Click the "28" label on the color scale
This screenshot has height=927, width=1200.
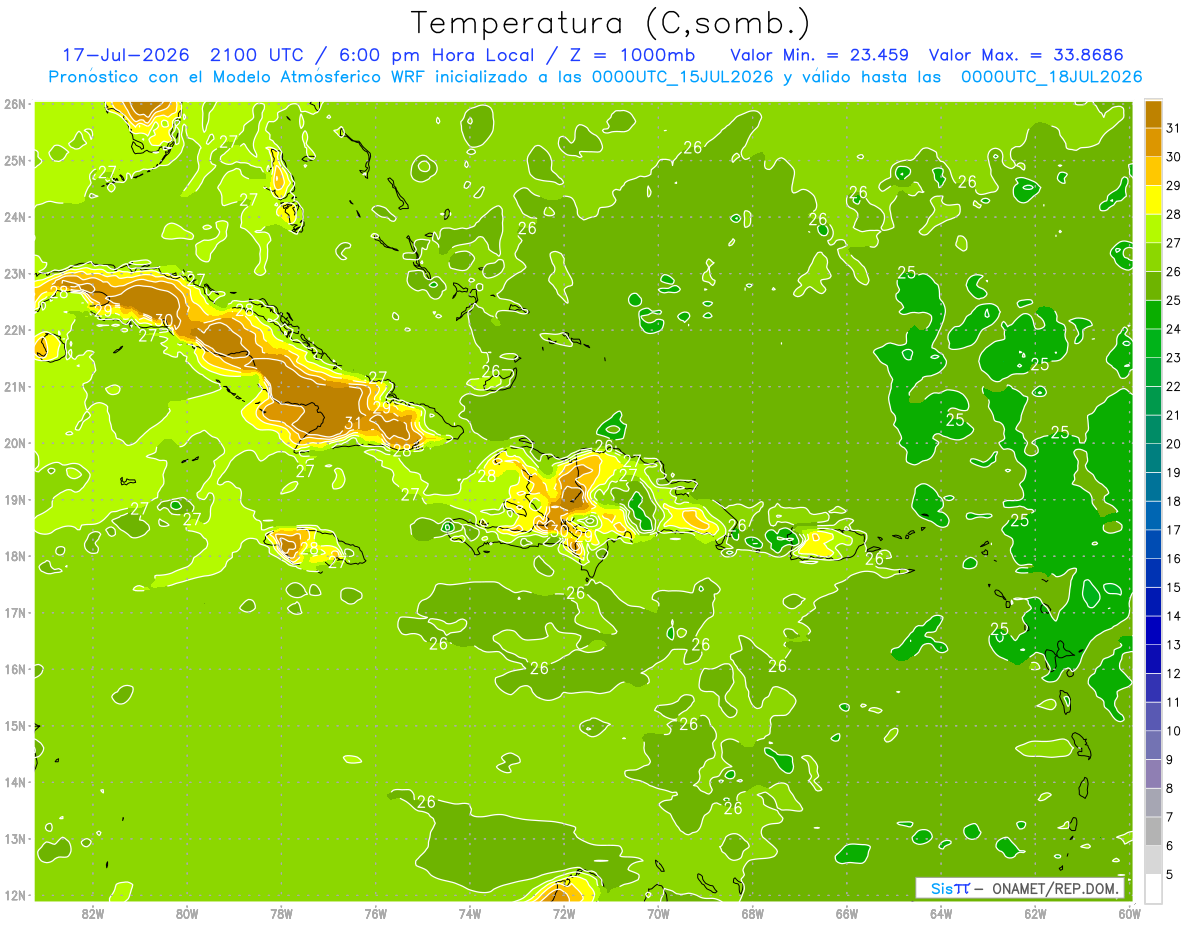click(x=1174, y=215)
